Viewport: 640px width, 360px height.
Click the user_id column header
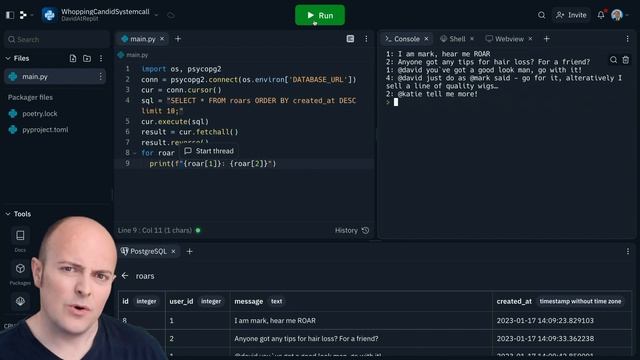pyautogui.click(x=197, y=301)
